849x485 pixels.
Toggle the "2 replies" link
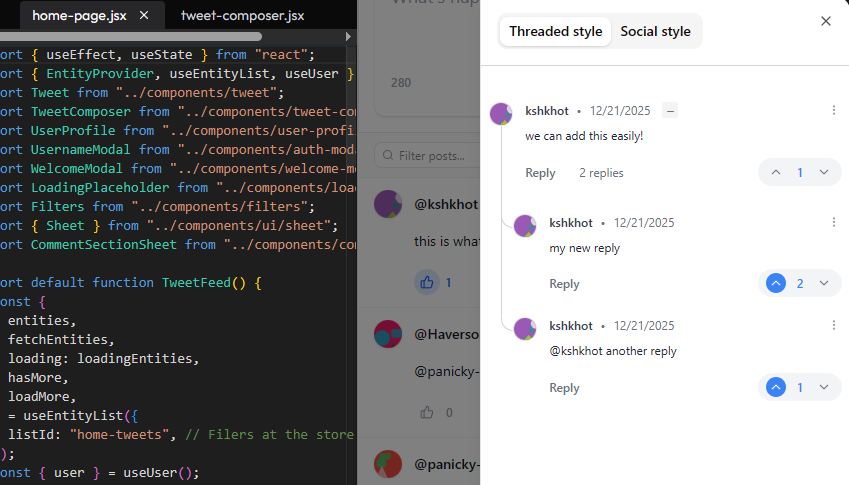click(601, 173)
